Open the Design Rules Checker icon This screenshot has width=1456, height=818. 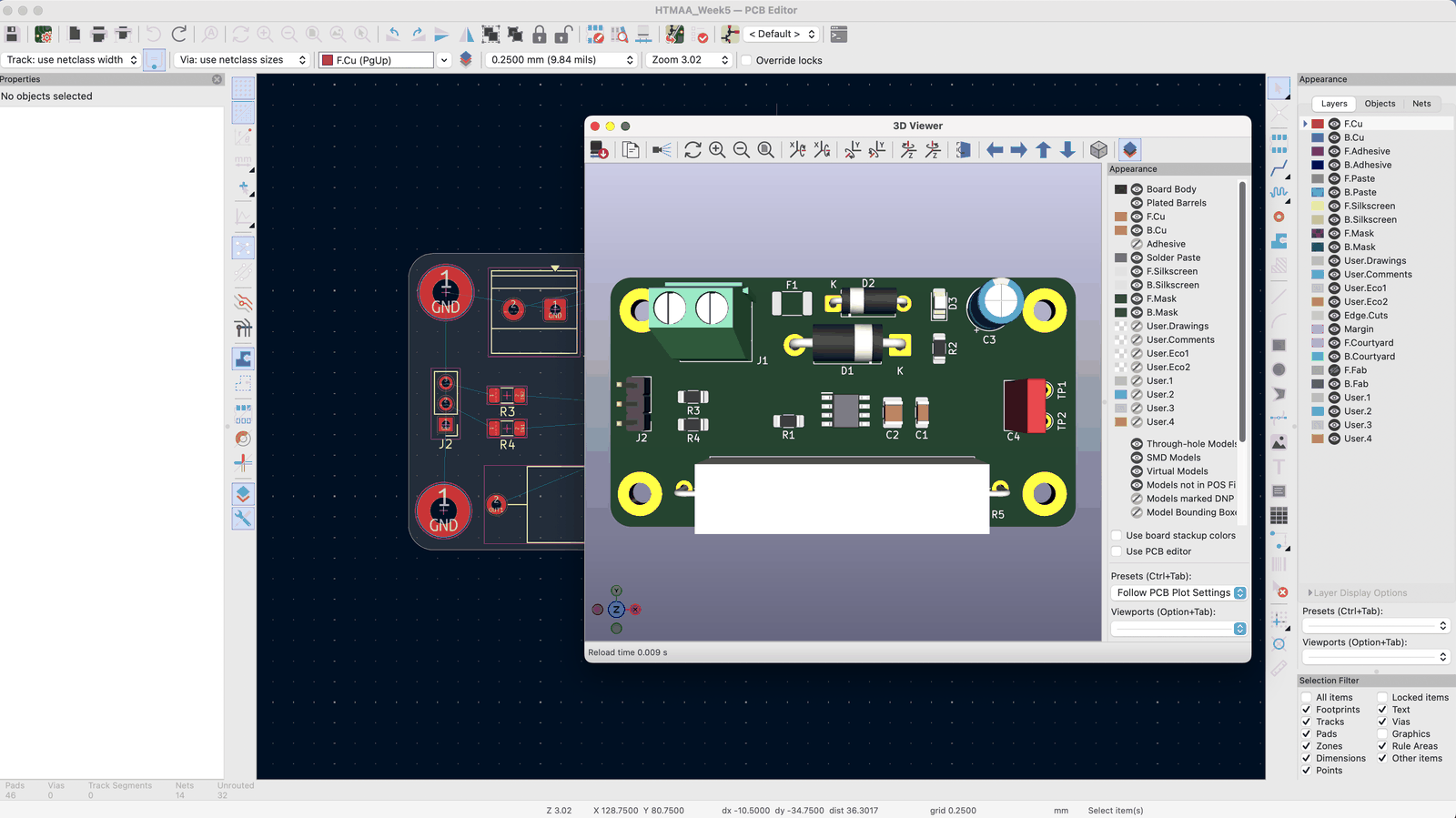702,35
